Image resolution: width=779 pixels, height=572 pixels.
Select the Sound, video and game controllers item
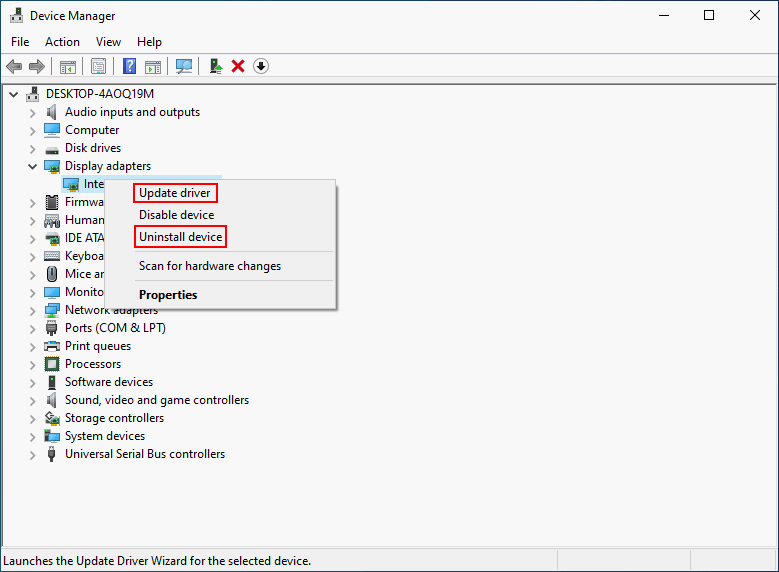click(x=157, y=400)
